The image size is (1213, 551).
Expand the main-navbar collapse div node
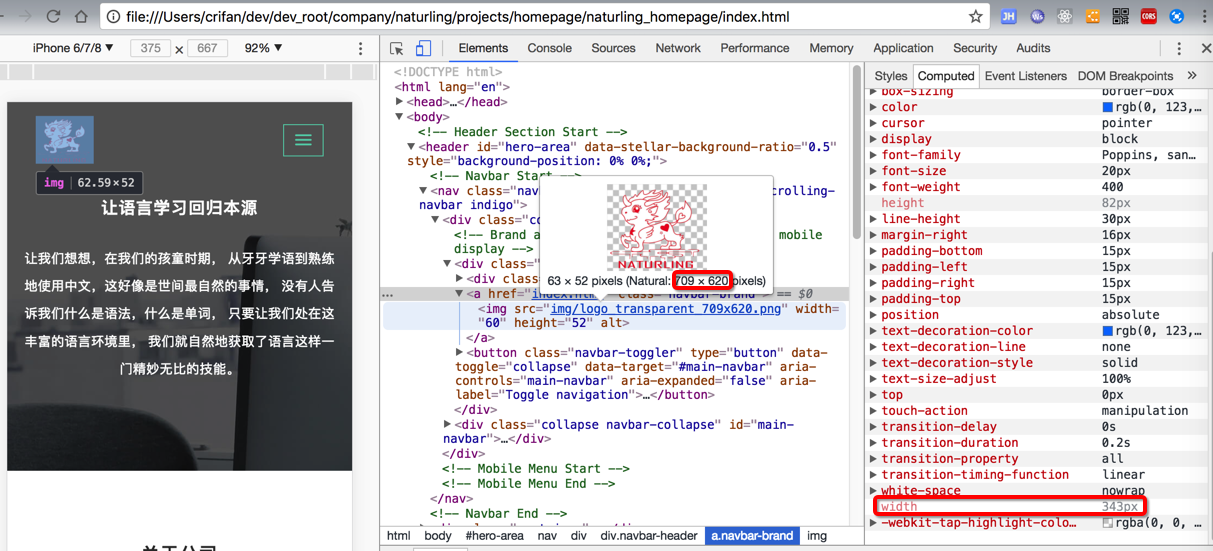[x=447, y=425]
